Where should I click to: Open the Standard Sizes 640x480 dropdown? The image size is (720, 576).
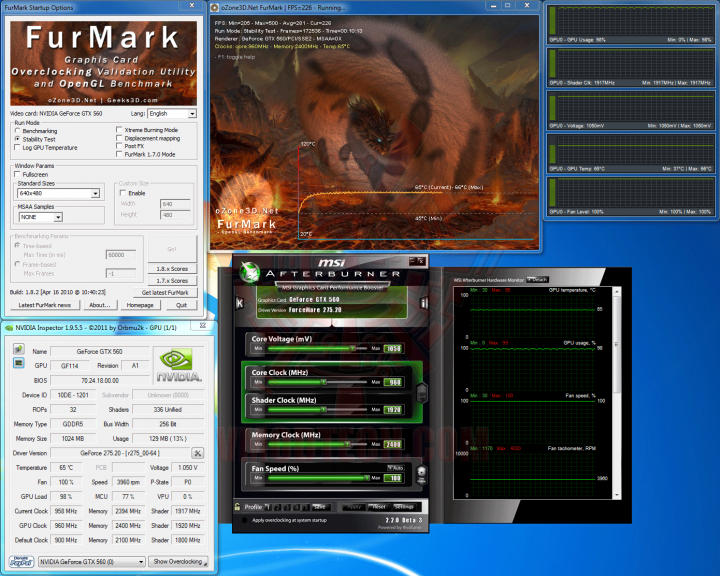95,193
